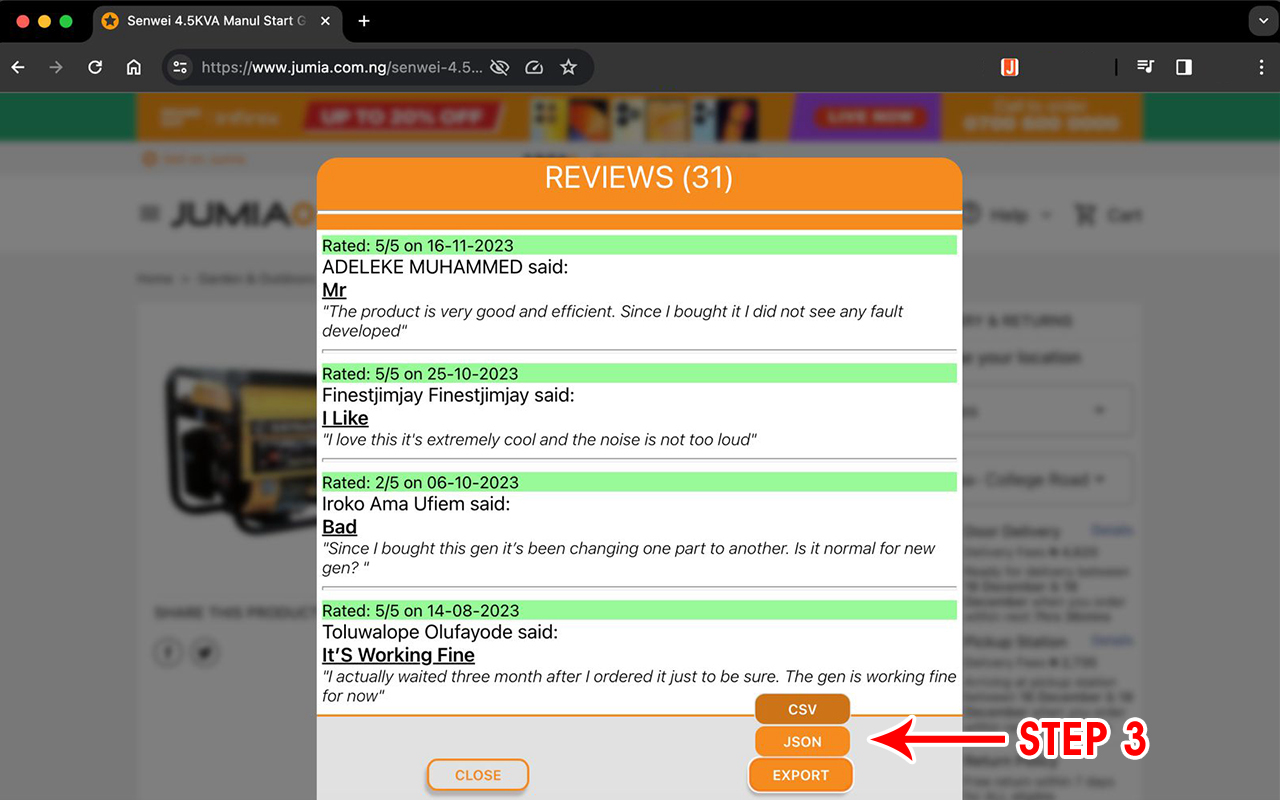The height and width of the screenshot is (800, 1280).
Task: Open the review titled 'It'S Working Fine'
Action: pyautogui.click(x=398, y=655)
